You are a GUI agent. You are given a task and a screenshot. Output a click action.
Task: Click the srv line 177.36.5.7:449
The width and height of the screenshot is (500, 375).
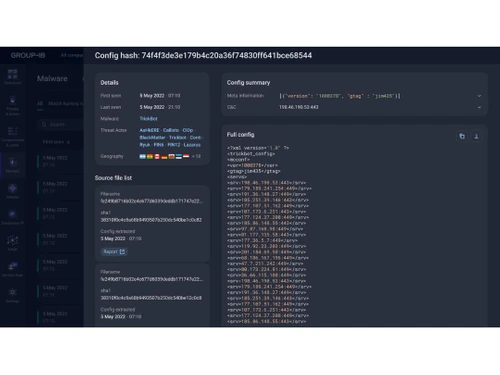tap(262, 240)
